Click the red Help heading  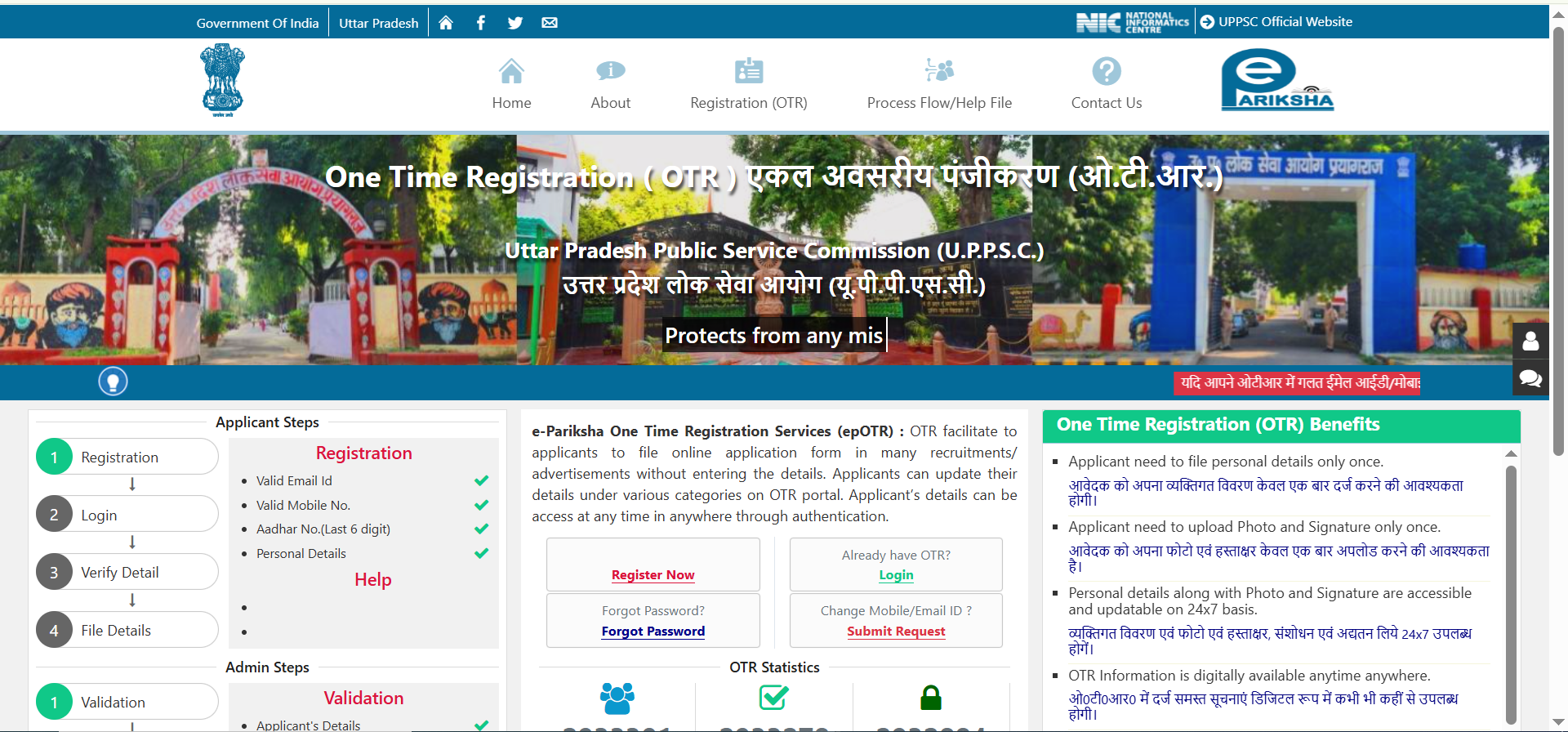pyautogui.click(x=373, y=580)
